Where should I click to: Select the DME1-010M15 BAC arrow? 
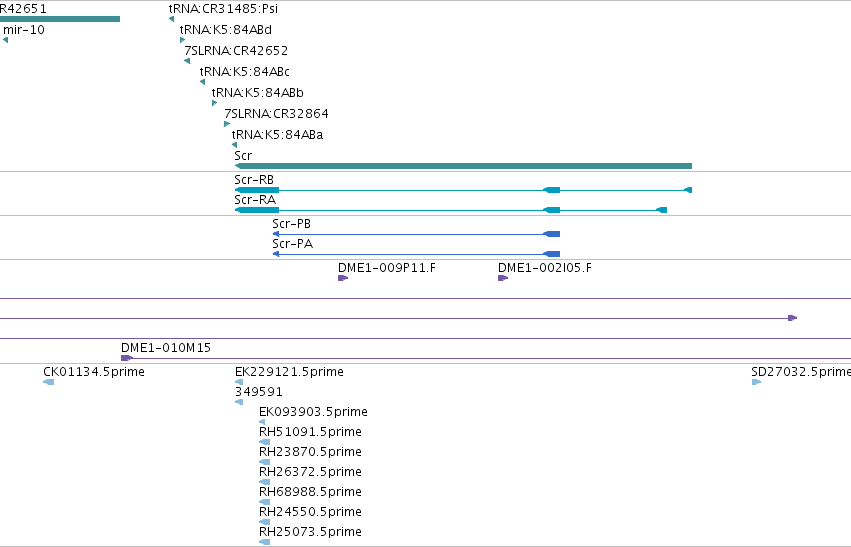click(126, 358)
